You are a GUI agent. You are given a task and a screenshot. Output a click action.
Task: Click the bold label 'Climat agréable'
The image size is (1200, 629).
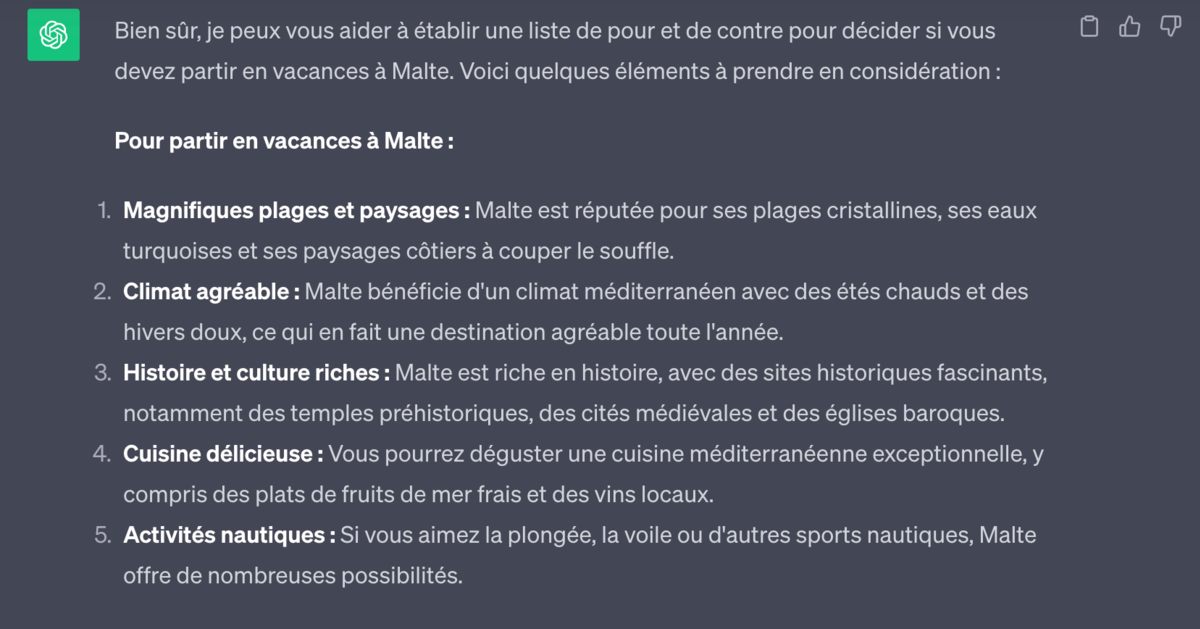(x=205, y=291)
